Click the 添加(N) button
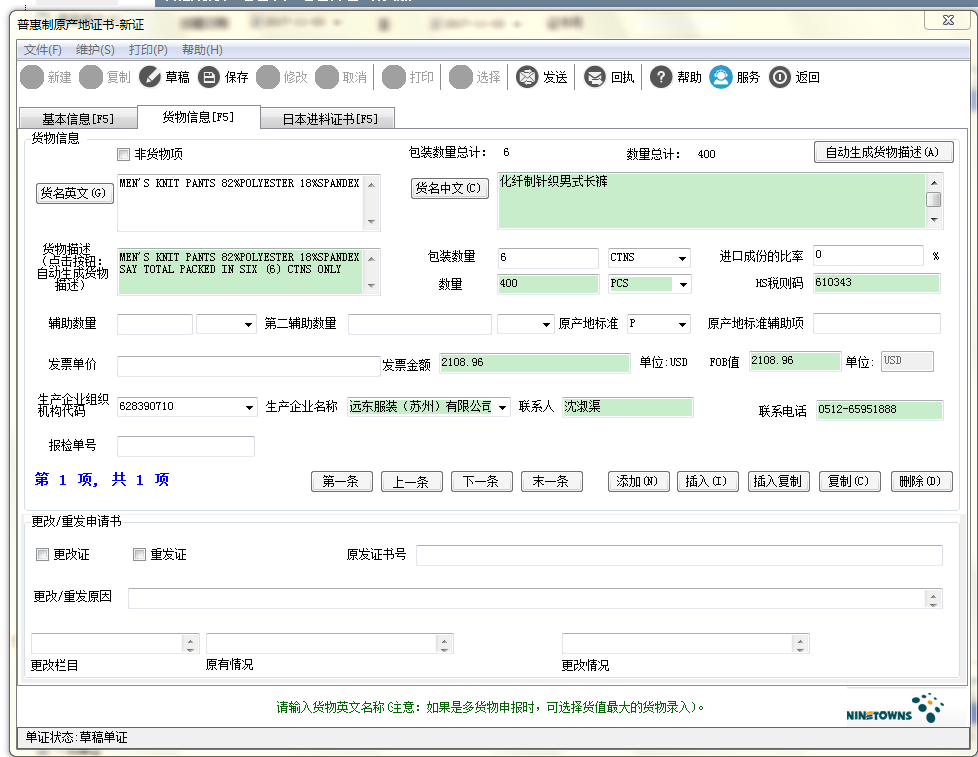 pos(638,481)
